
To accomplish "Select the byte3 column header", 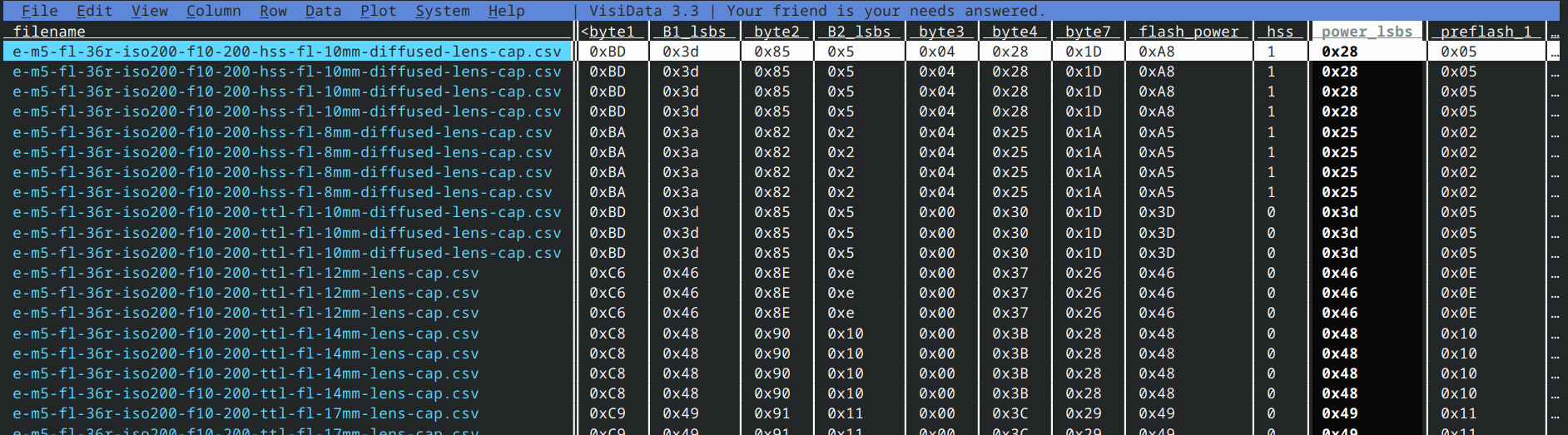I will (941, 32).
